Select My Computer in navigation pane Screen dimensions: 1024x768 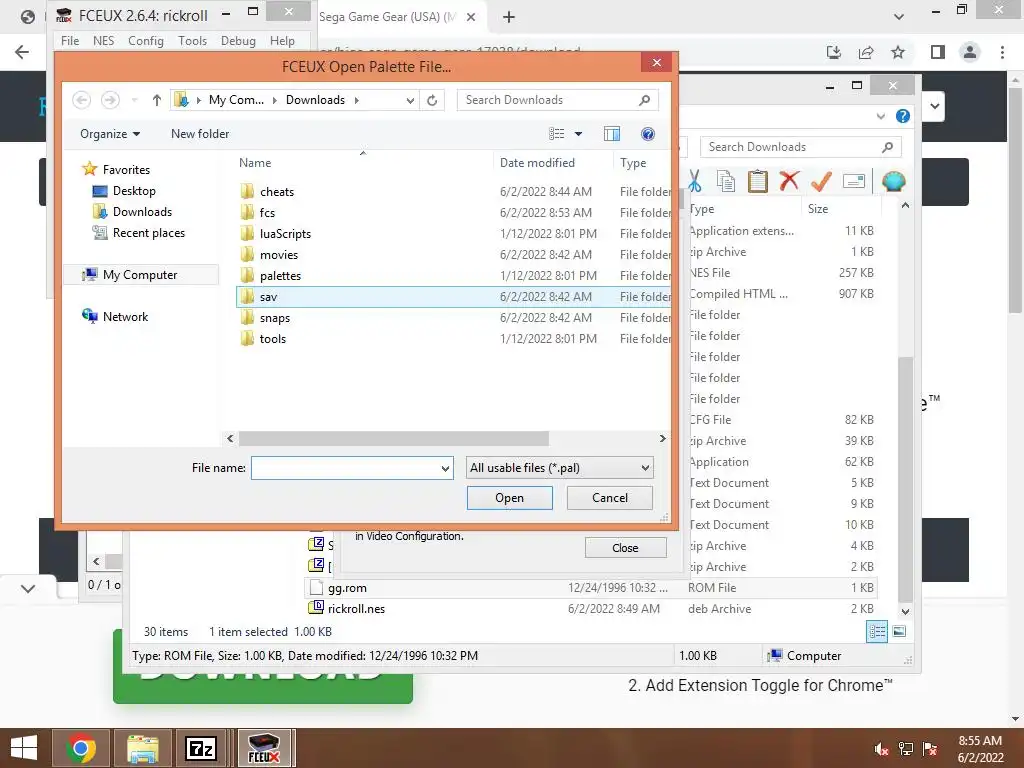coord(140,275)
